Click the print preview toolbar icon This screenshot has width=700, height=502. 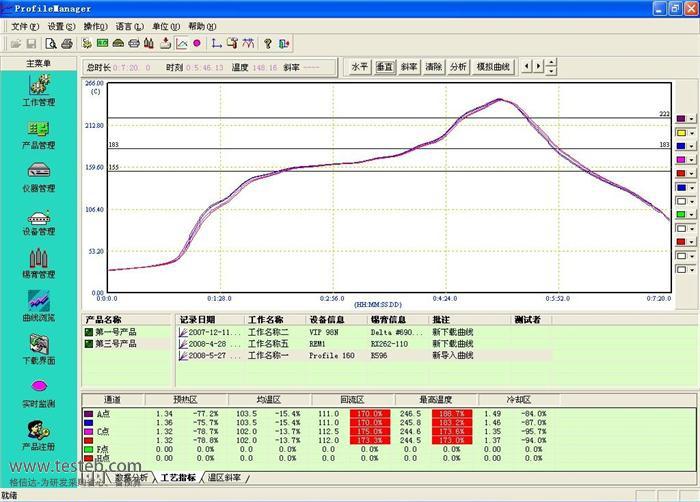[x=51, y=44]
